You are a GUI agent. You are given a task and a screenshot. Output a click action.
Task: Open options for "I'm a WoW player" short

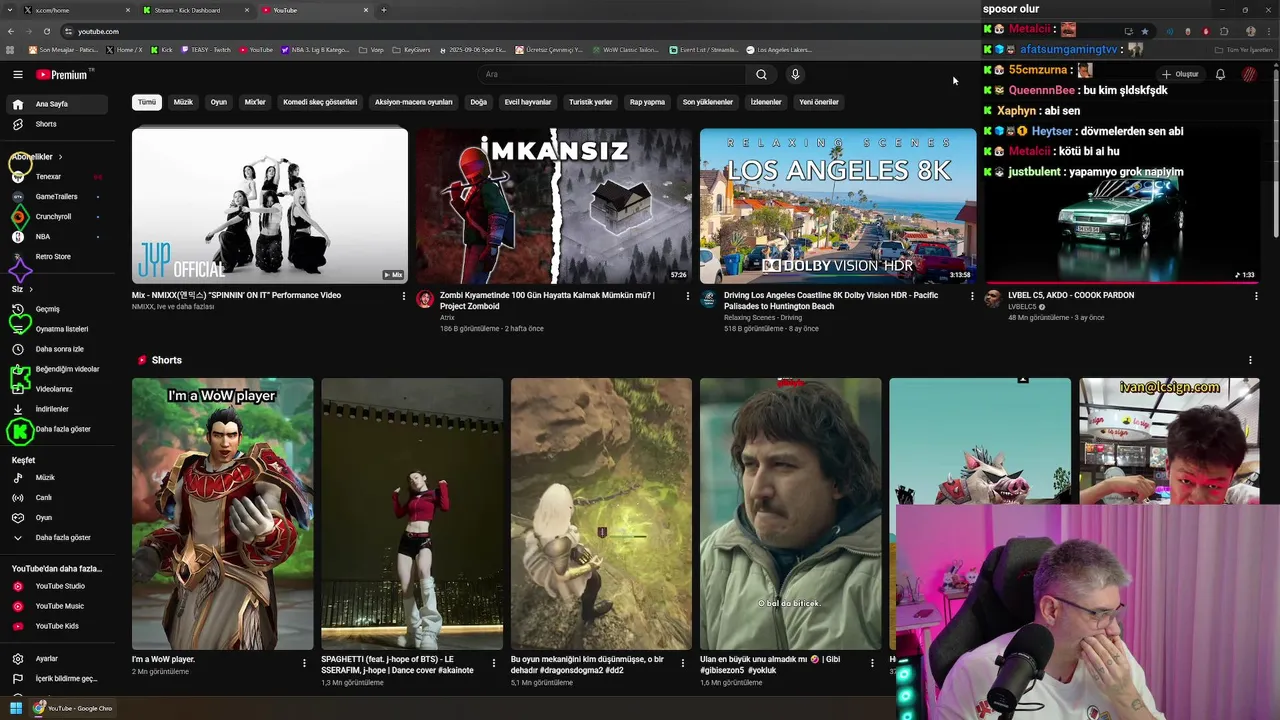(x=304, y=663)
